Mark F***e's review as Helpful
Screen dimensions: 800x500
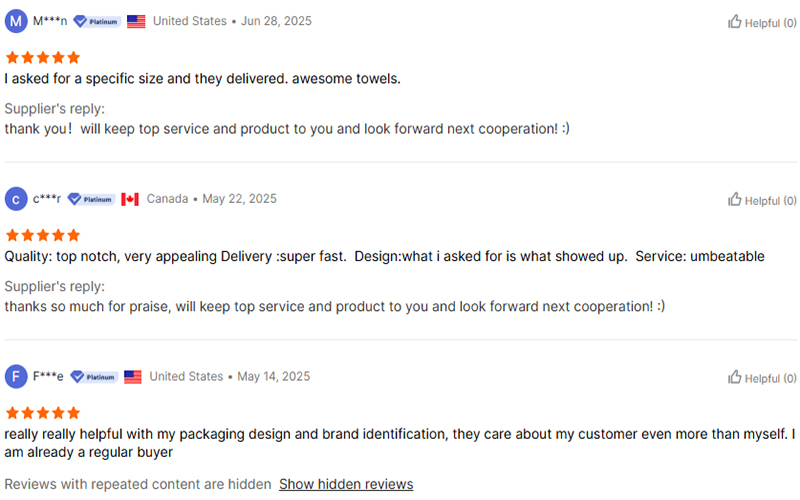coord(755,378)
